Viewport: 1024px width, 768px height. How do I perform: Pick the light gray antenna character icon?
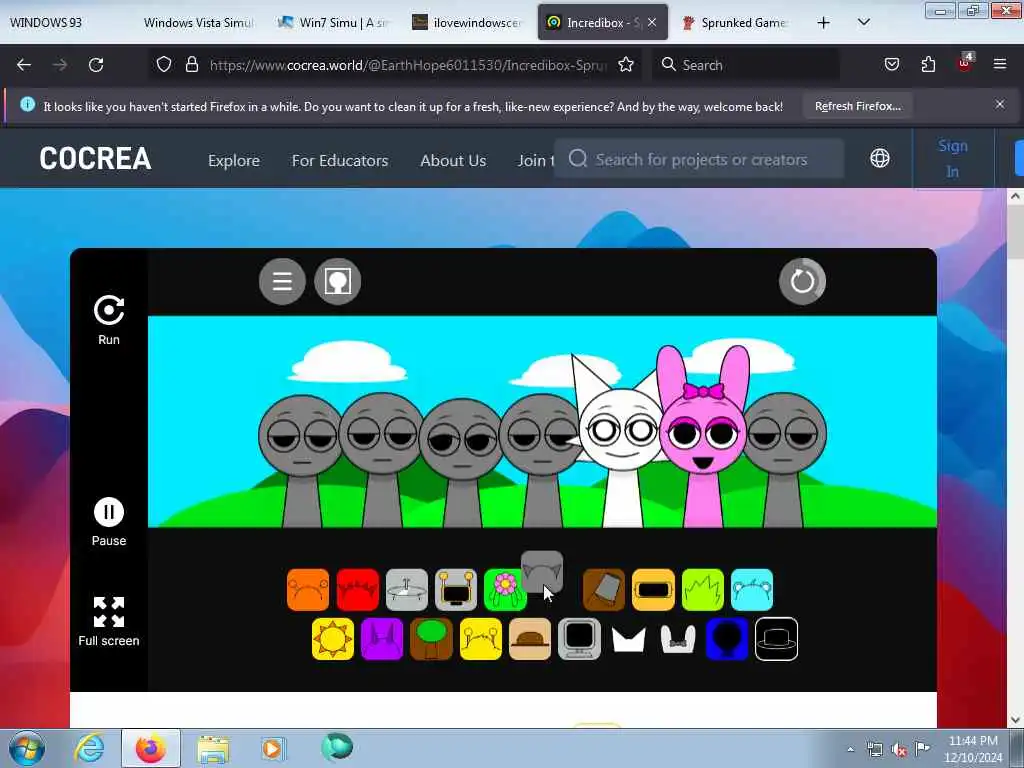point(406,590)
